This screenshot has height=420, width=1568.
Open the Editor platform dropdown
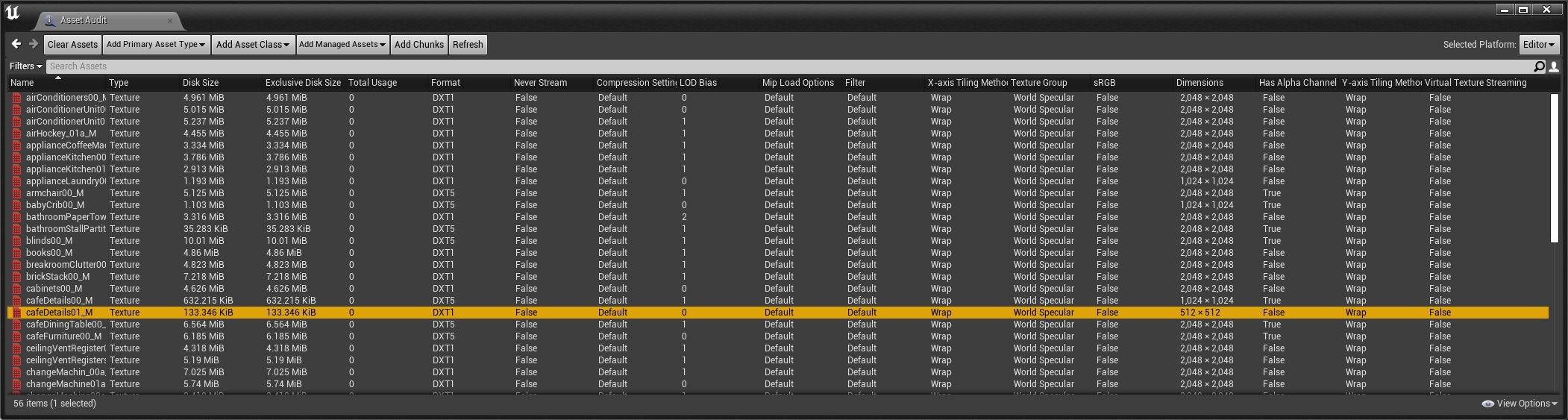tap(1540, 45)
